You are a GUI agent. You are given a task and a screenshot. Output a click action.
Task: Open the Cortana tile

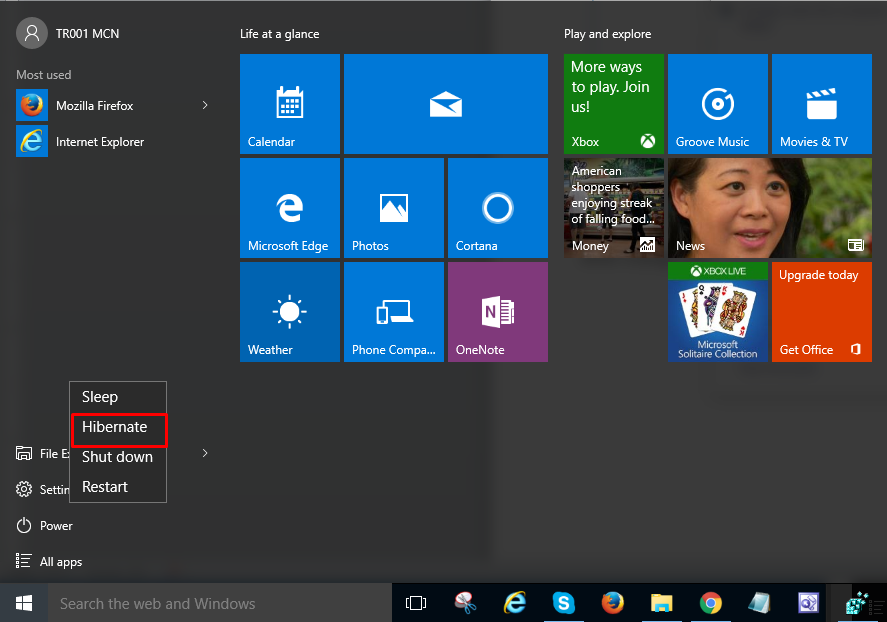coord(497,208)
